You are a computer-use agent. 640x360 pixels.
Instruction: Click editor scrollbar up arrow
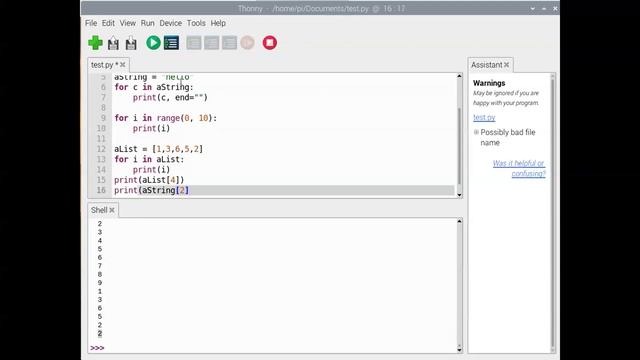point(459,76)
